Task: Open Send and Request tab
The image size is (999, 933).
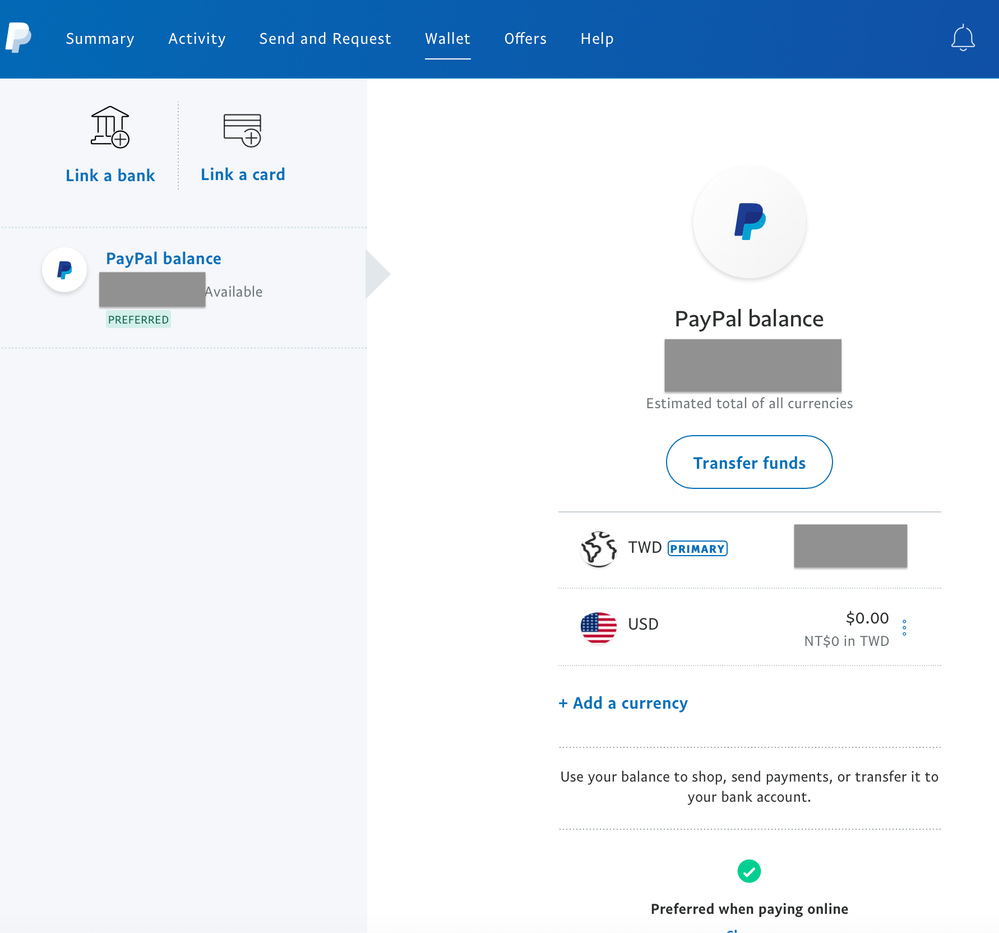Action: coord(325,39)
